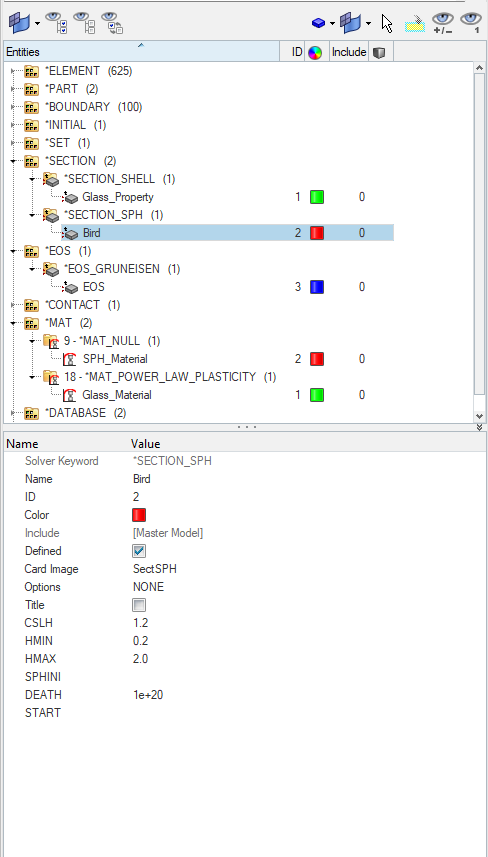Select the Glass_Material tree entry
The image size is (488, 857).
[117, 395]
